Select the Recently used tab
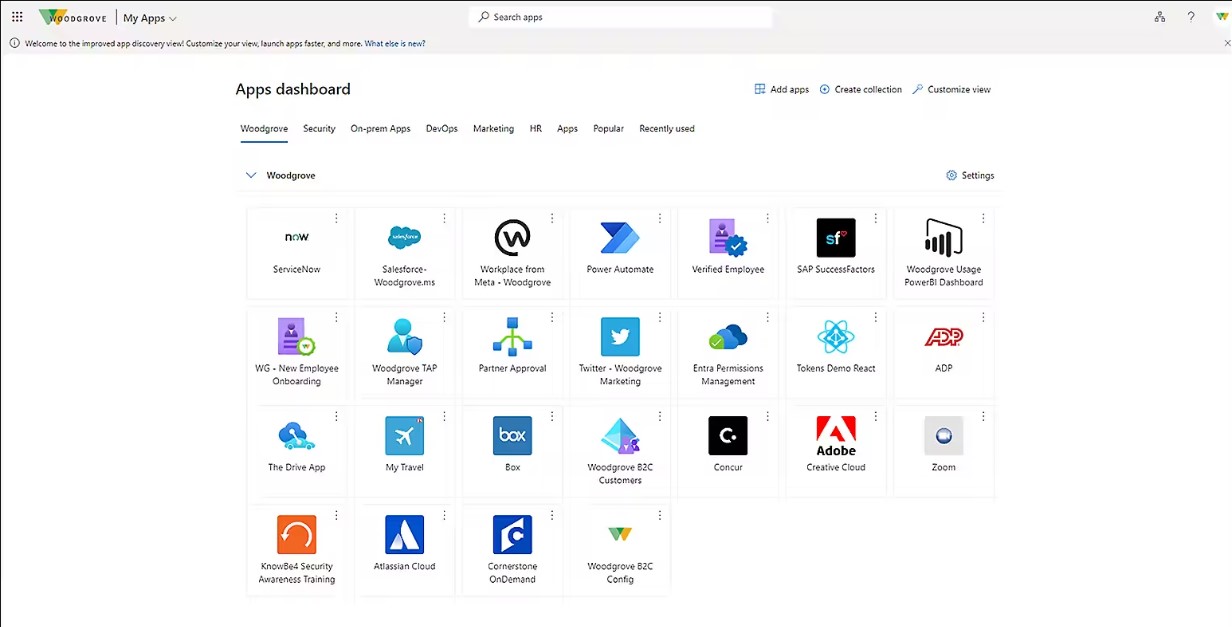This screenshot has width=1232, height=627. coord(666,128)
